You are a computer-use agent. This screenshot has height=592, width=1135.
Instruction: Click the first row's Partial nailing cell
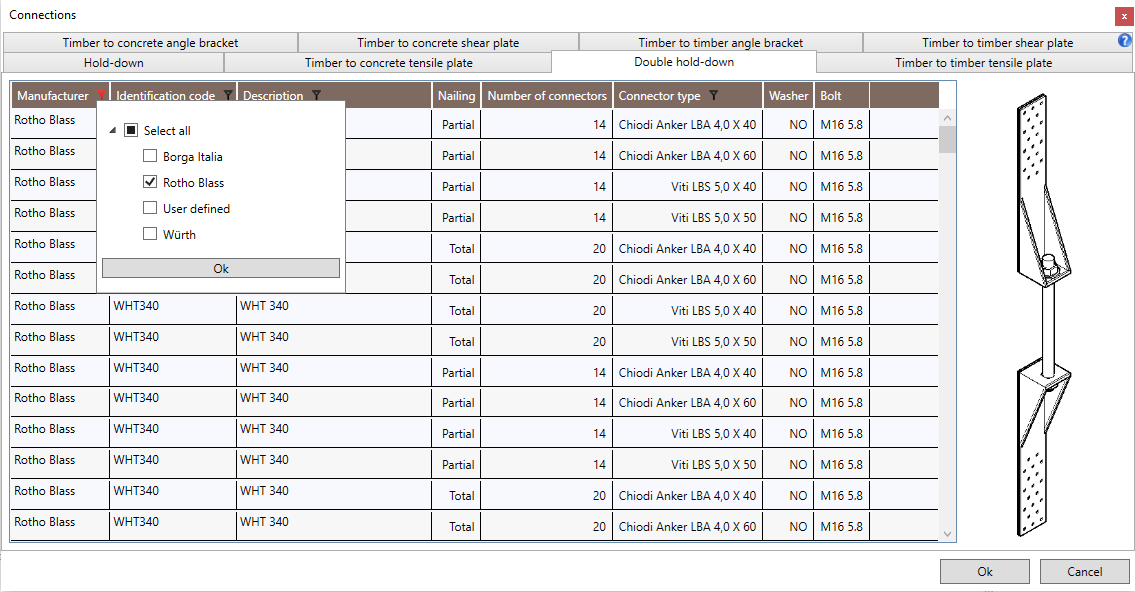(x=456, y=124)
